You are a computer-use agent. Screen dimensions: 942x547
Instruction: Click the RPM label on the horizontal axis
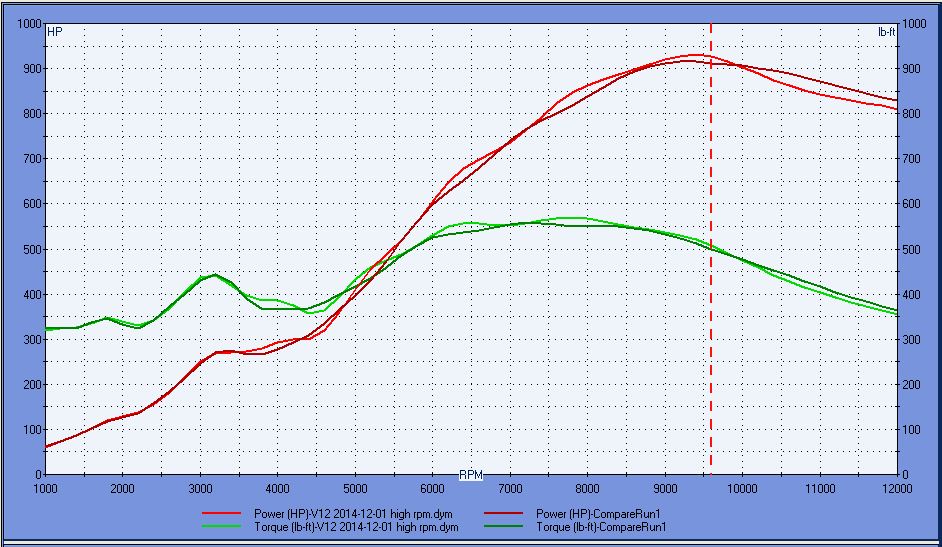click(x=471, y=473)
